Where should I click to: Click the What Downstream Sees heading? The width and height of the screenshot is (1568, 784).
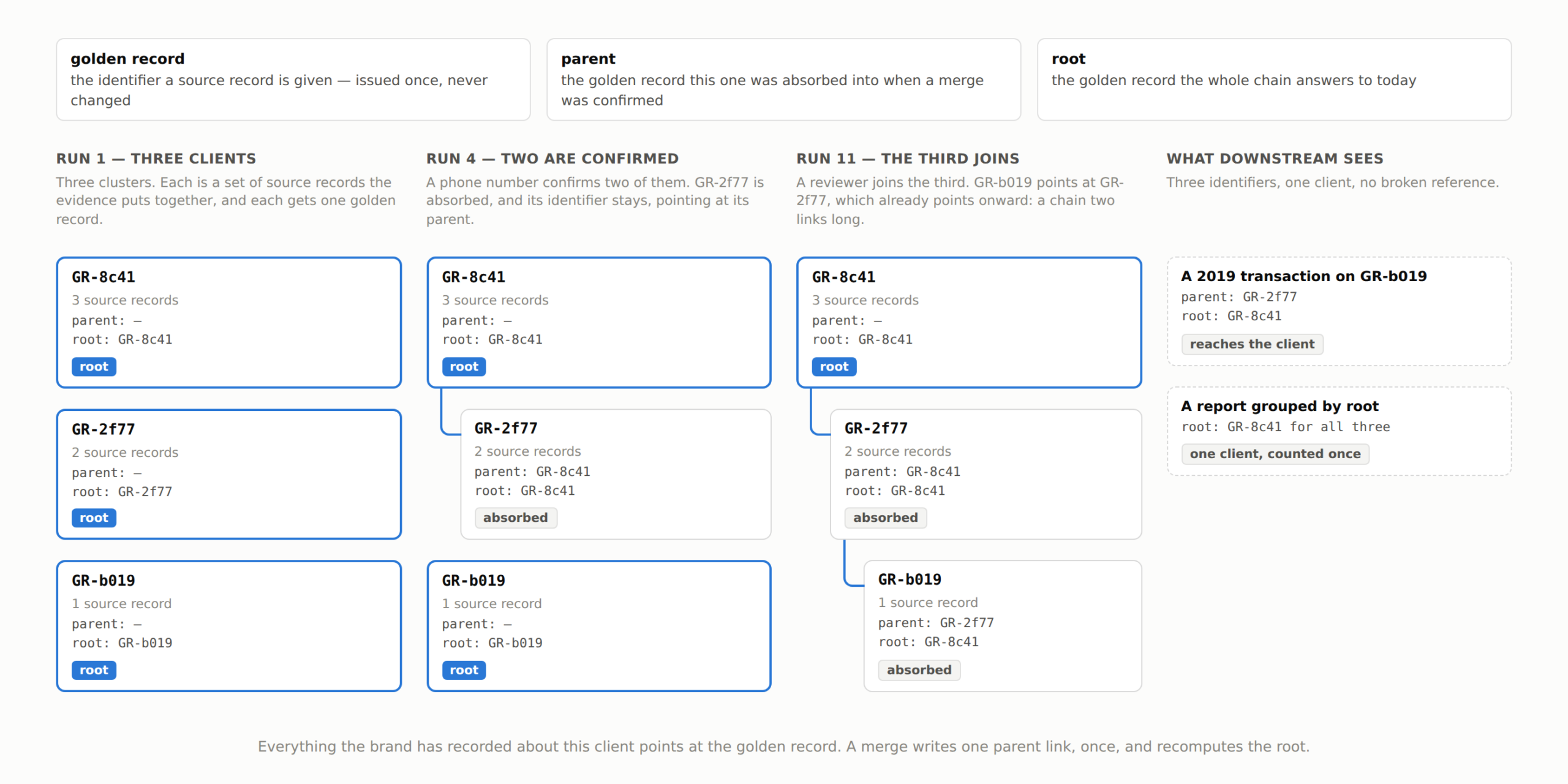coord(1275,159)
